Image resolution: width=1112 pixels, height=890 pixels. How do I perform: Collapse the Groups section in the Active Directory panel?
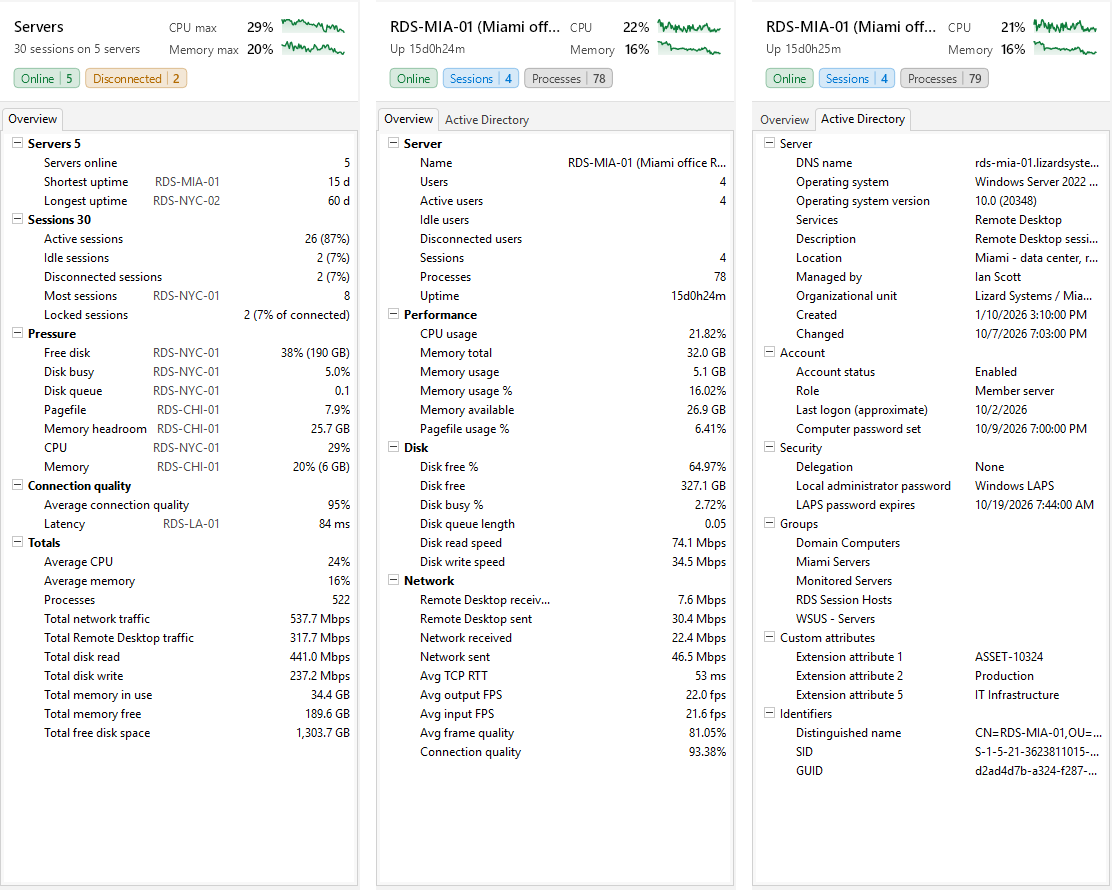coord(769,523)
